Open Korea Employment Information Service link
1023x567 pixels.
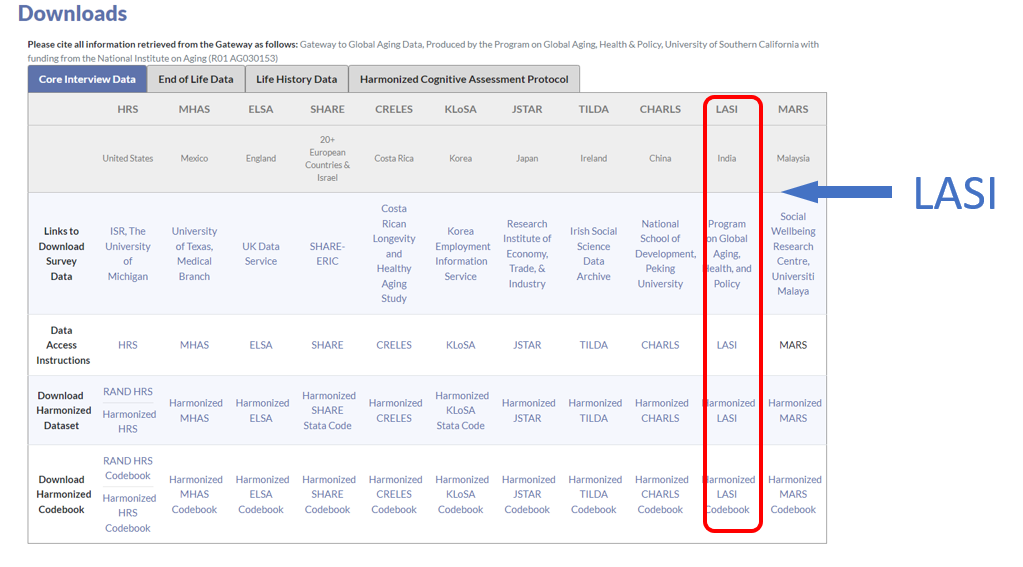coord(461,254)
